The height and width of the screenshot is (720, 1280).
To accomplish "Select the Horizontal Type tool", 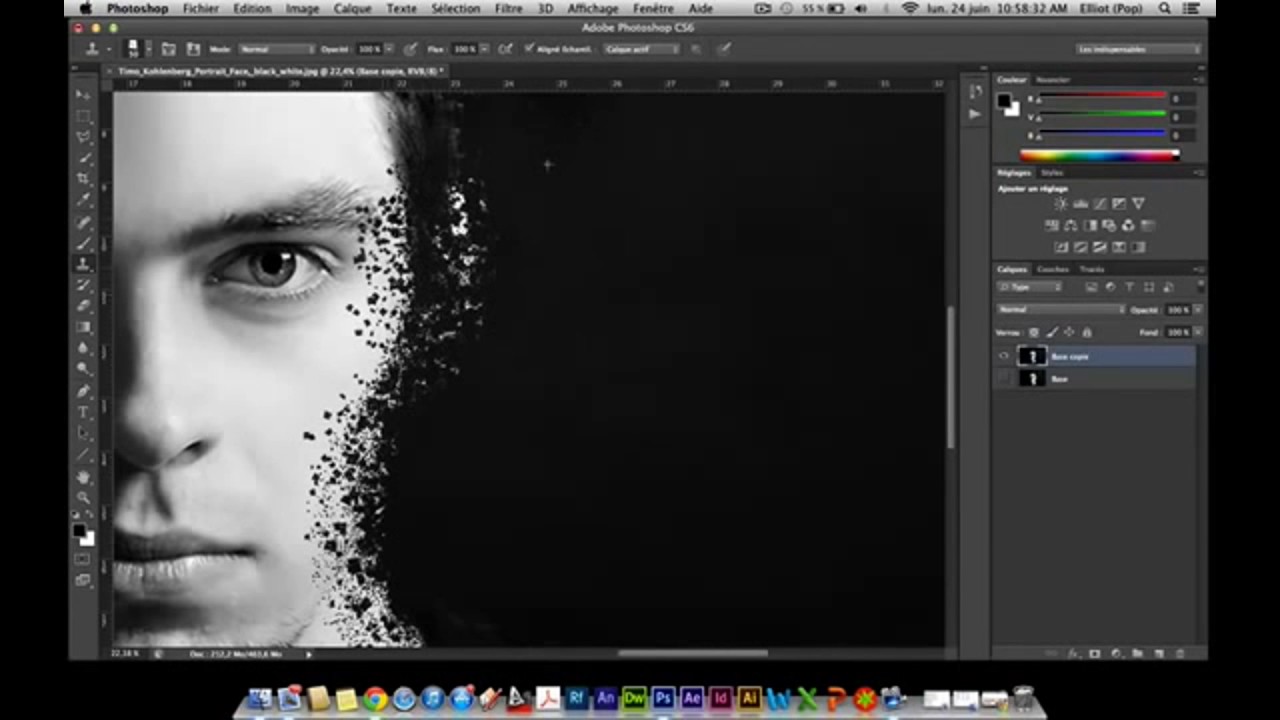I will coord(84,412).
